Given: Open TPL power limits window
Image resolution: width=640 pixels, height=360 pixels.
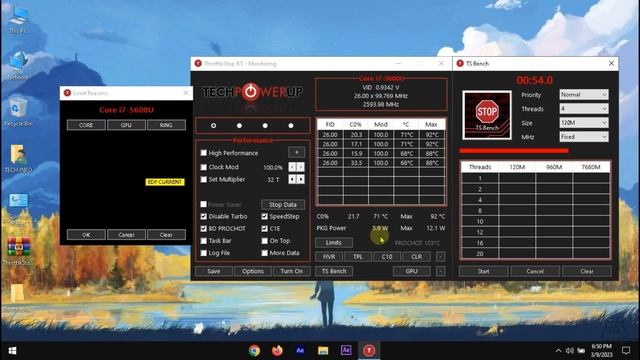Looking at the screenshot, I should point(358,257).
